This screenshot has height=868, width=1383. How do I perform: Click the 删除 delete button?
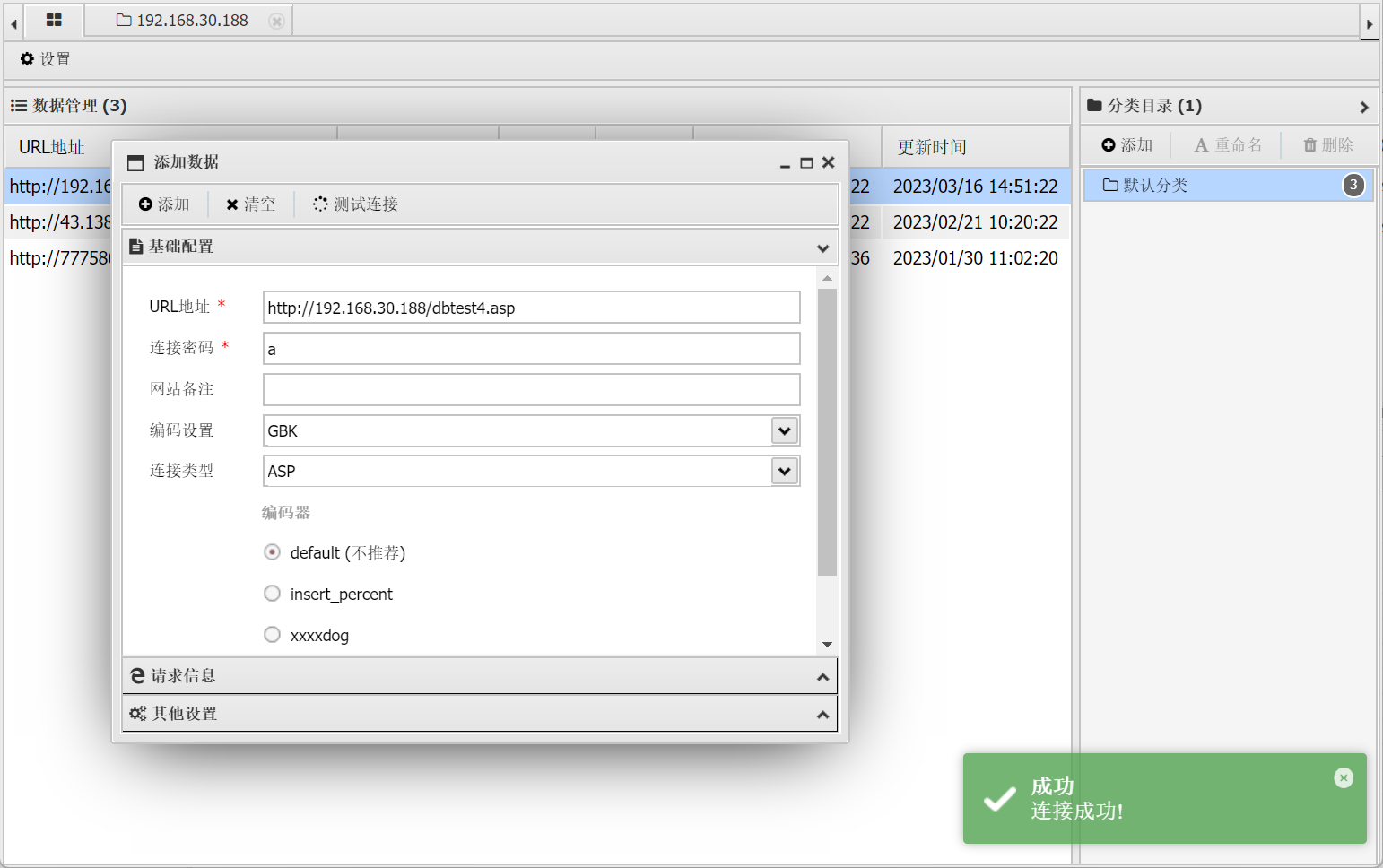pyautogui.click(x=1328, y=145)
